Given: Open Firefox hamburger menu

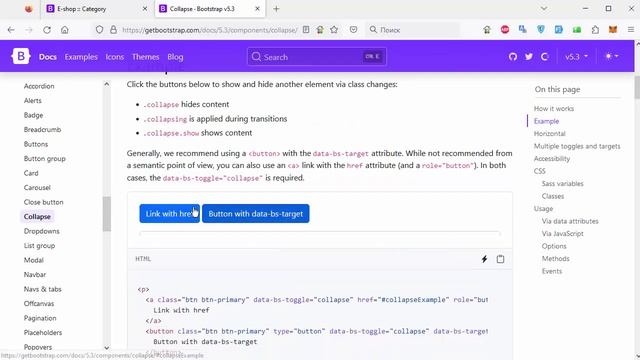Looking at the screenshot, I should pyautogui.click(x=631, y=29).
